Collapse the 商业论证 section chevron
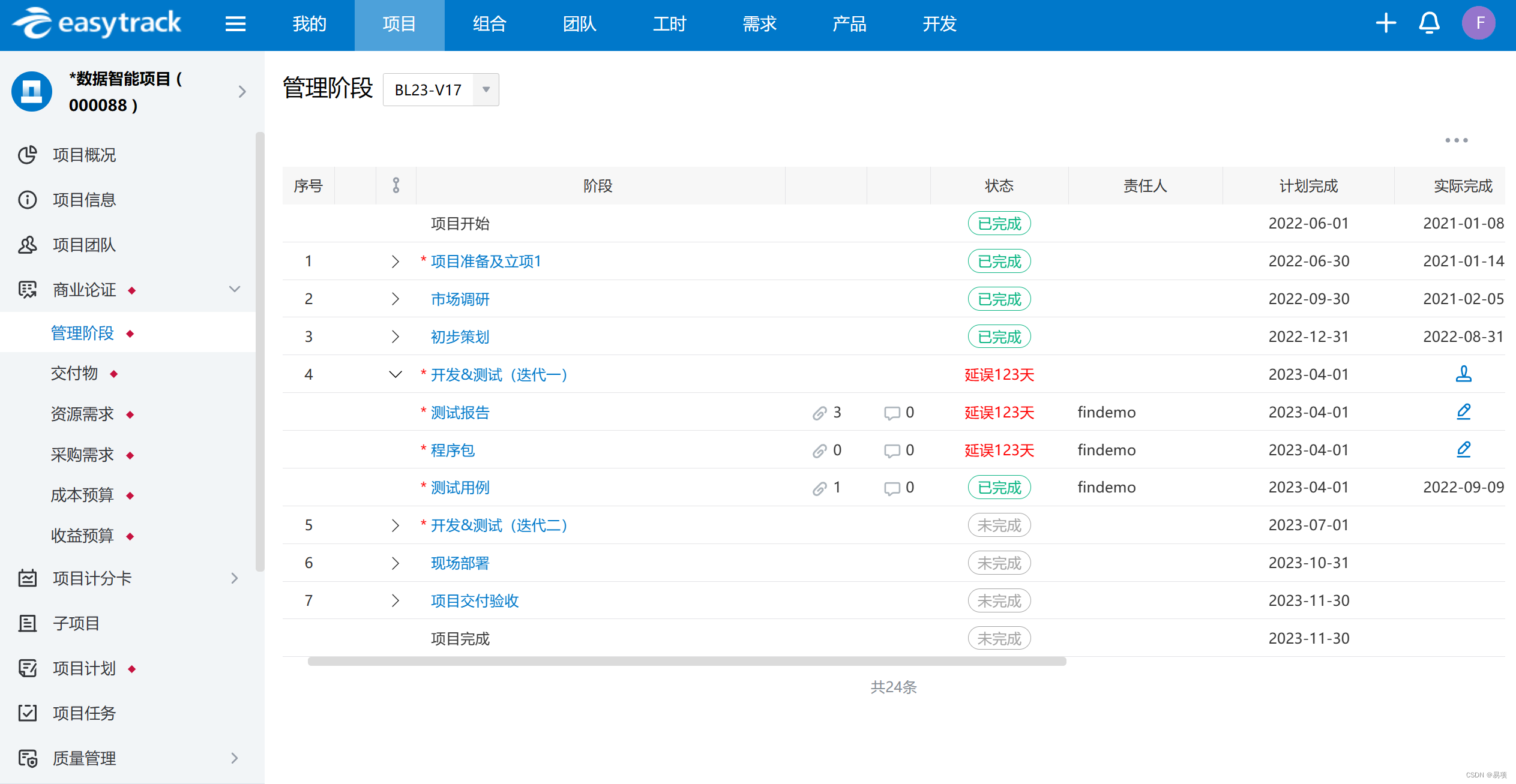 coord(235,289)
